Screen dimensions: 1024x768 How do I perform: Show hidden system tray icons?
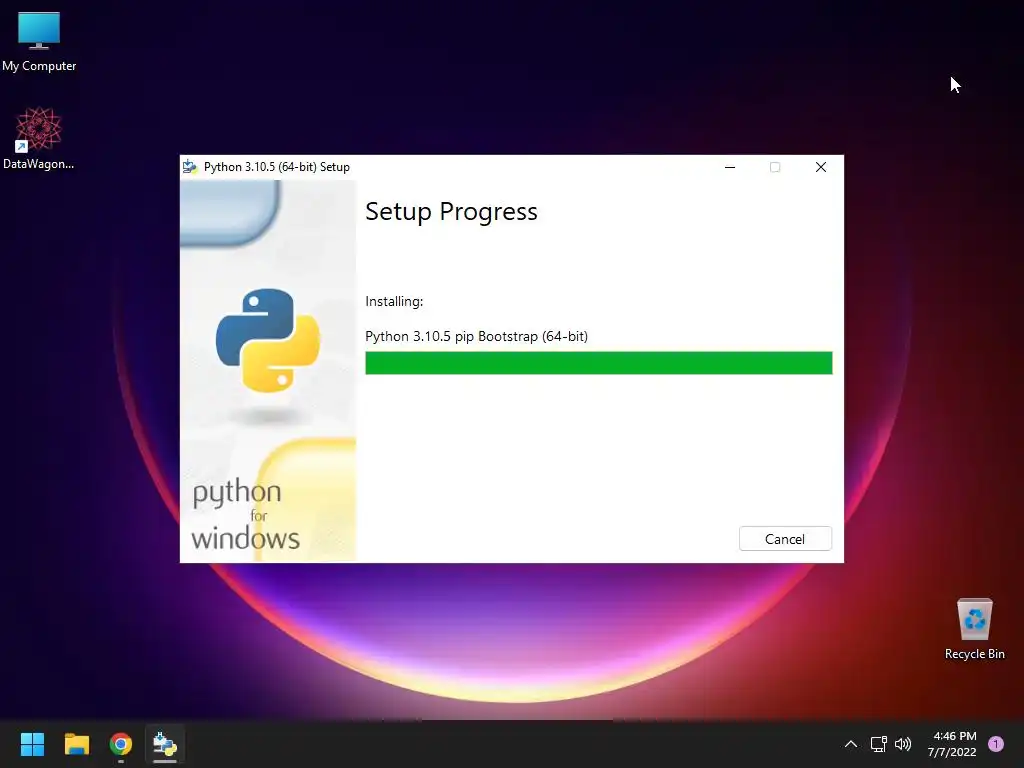click(850, 744)
